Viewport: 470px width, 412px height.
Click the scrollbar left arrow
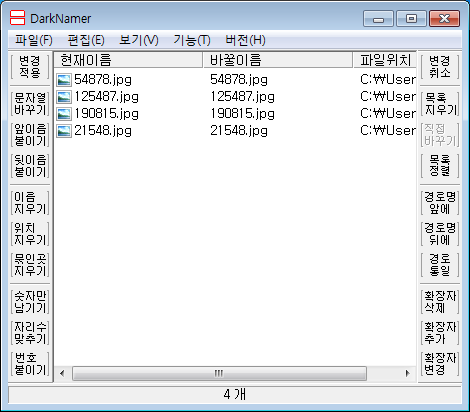coord(62,373)
